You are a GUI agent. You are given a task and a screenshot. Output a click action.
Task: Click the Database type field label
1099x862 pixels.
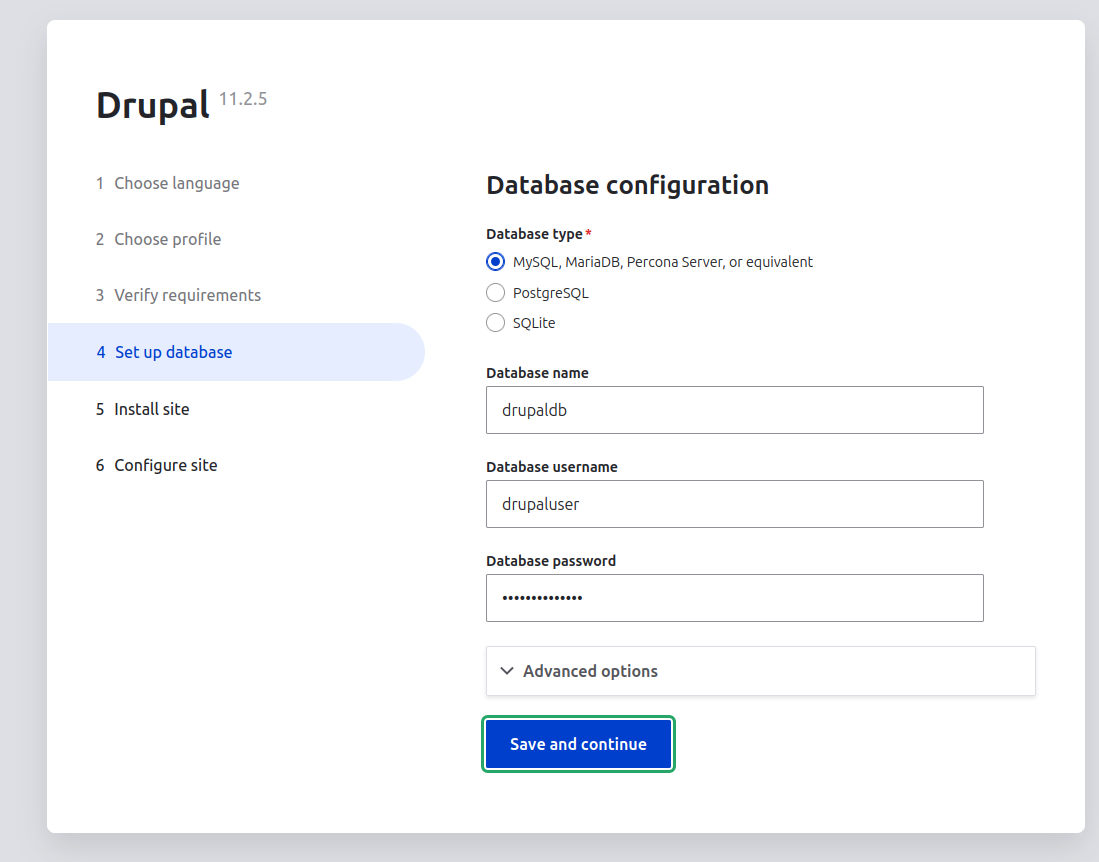click(534, 234)
